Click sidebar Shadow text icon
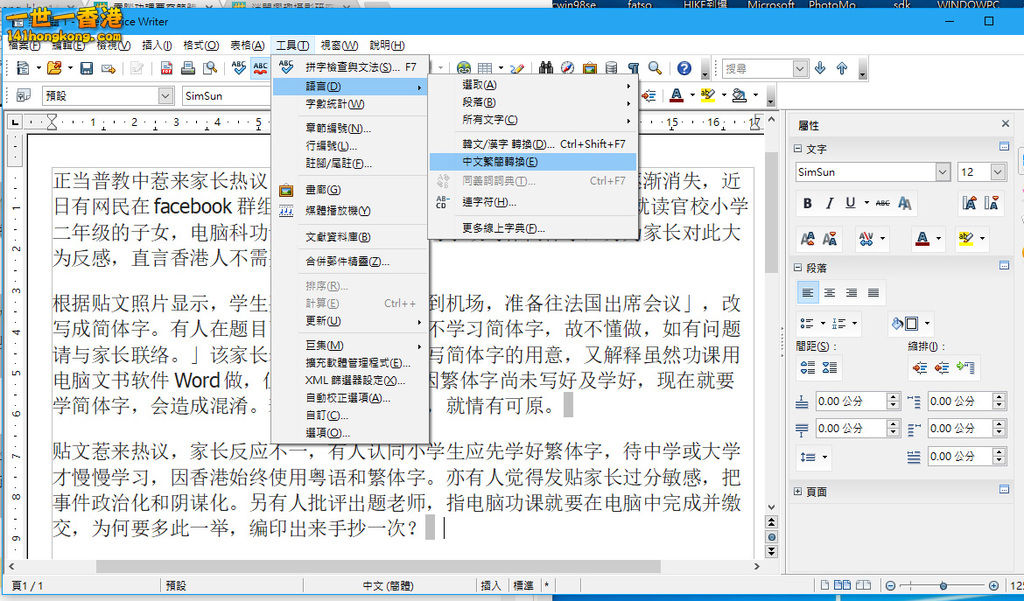The image size is (1024, 601). [904, 203]
